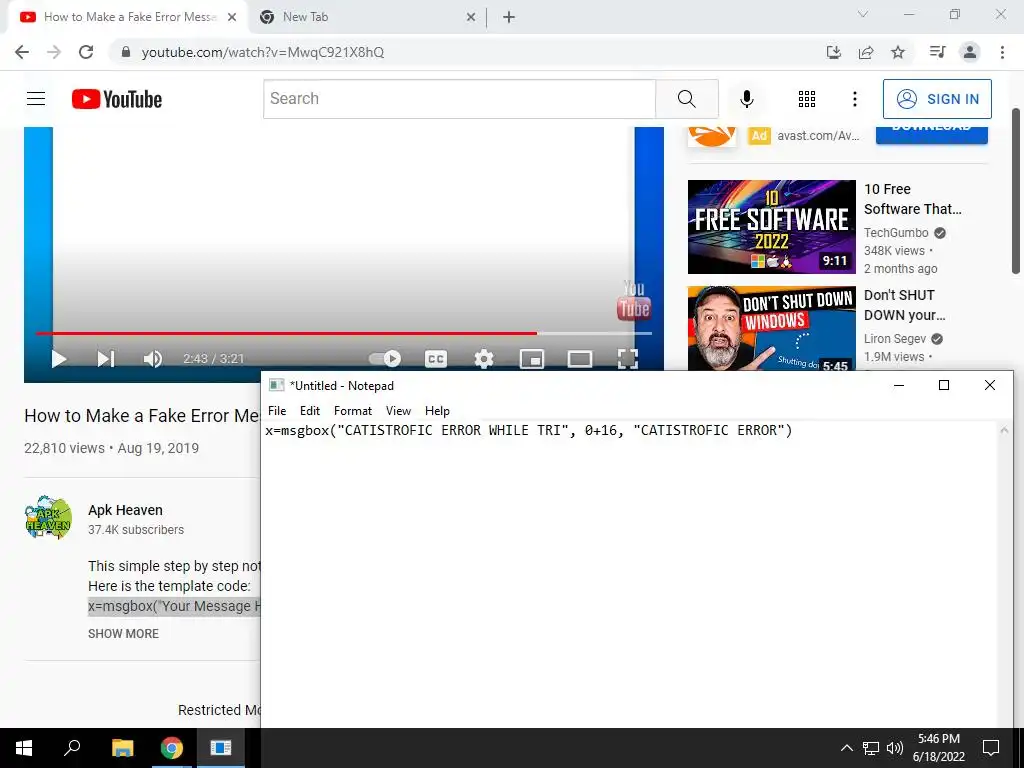Image resolution: width=1024 pixels, height=768 pixels.
Task: Open the Apk Heaven channel name
Action: point(125,510)
